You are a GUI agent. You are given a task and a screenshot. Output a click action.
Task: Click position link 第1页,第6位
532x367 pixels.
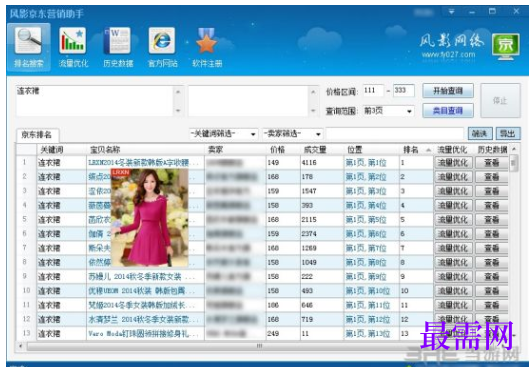(x=366, y=234)
